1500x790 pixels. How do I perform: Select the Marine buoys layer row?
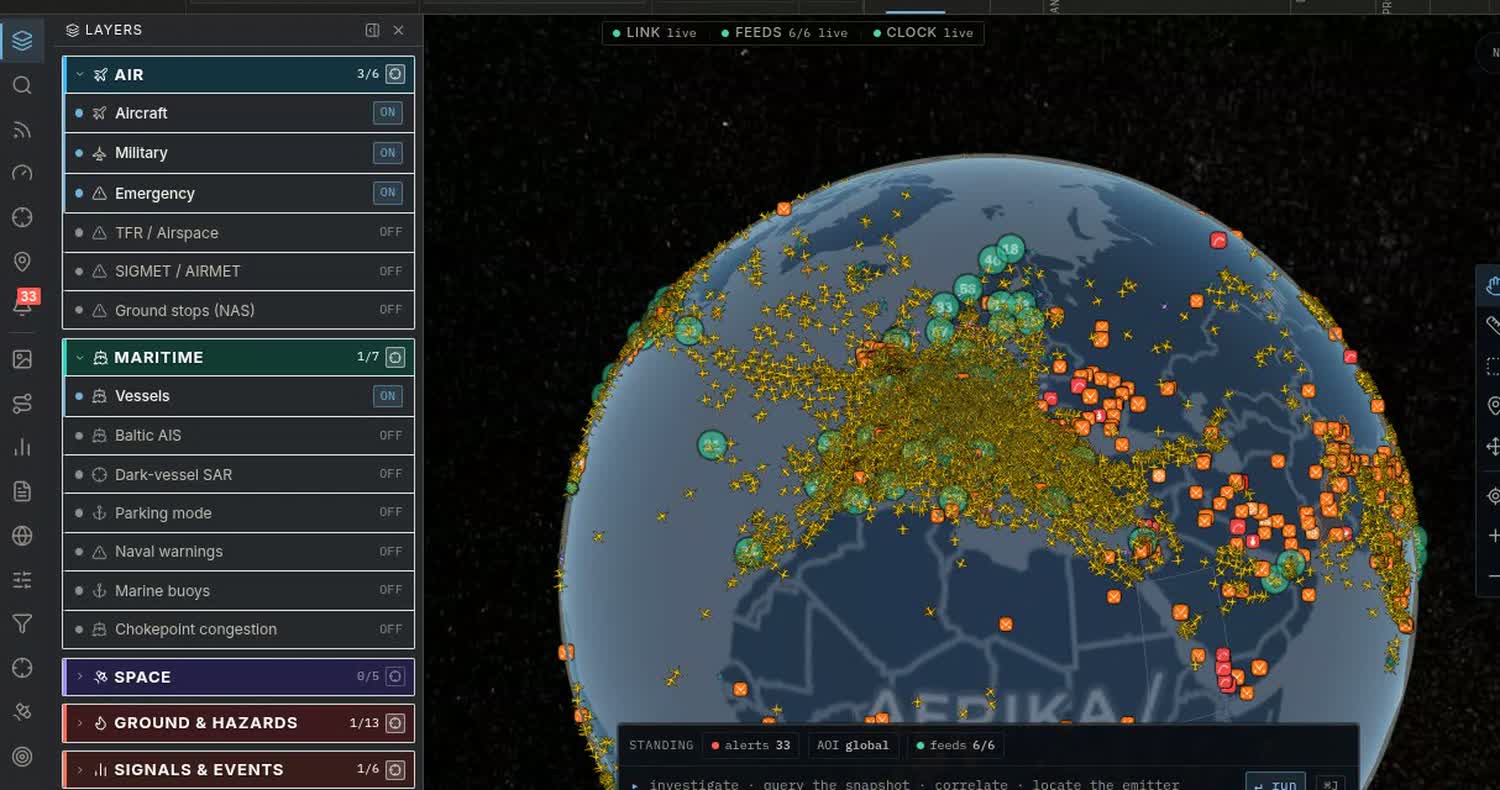[238, 591]
